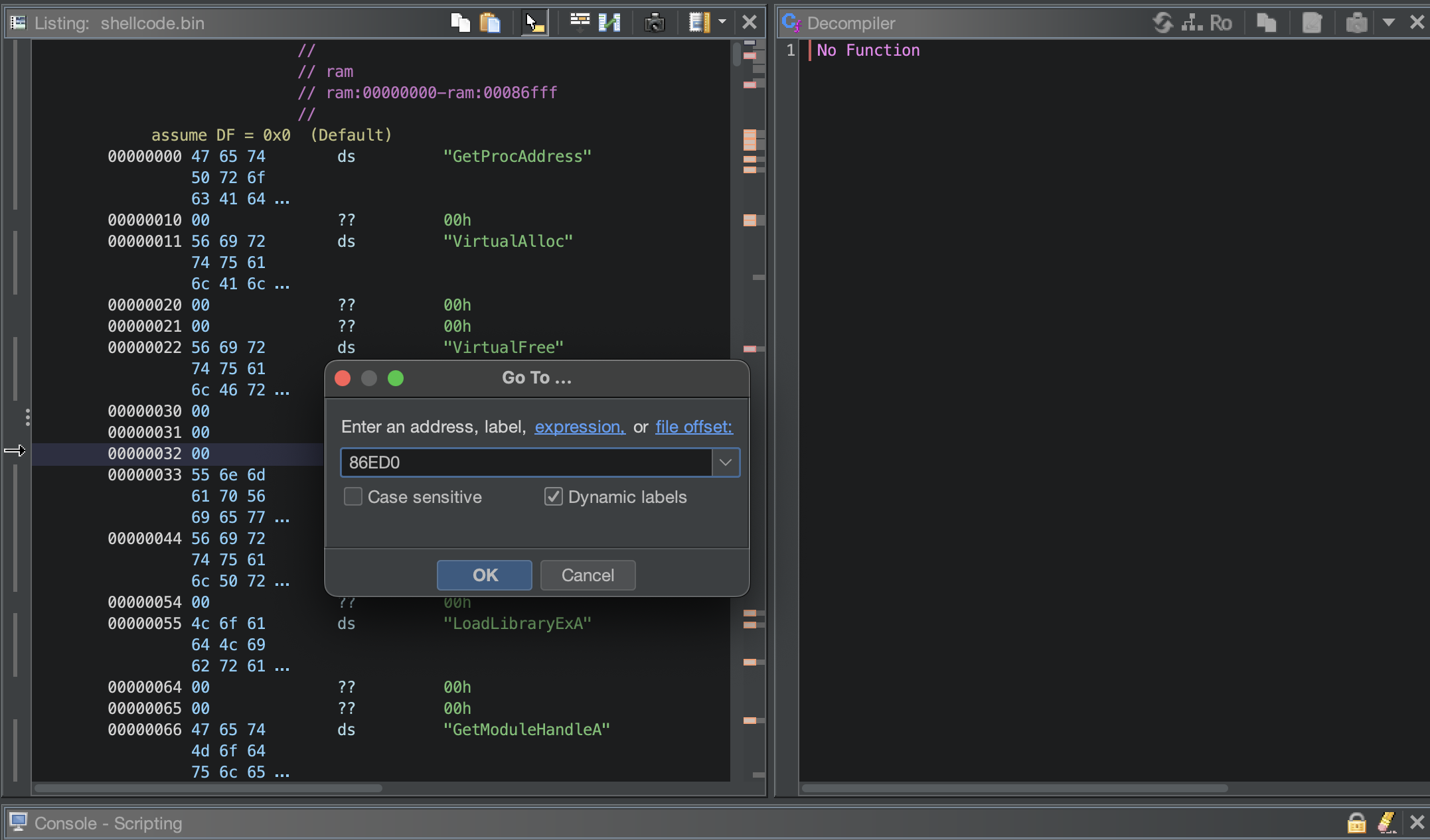The image size is (1430, 840).
Task: Cancel the Go To dialog
Action: [x=588, y=575]
